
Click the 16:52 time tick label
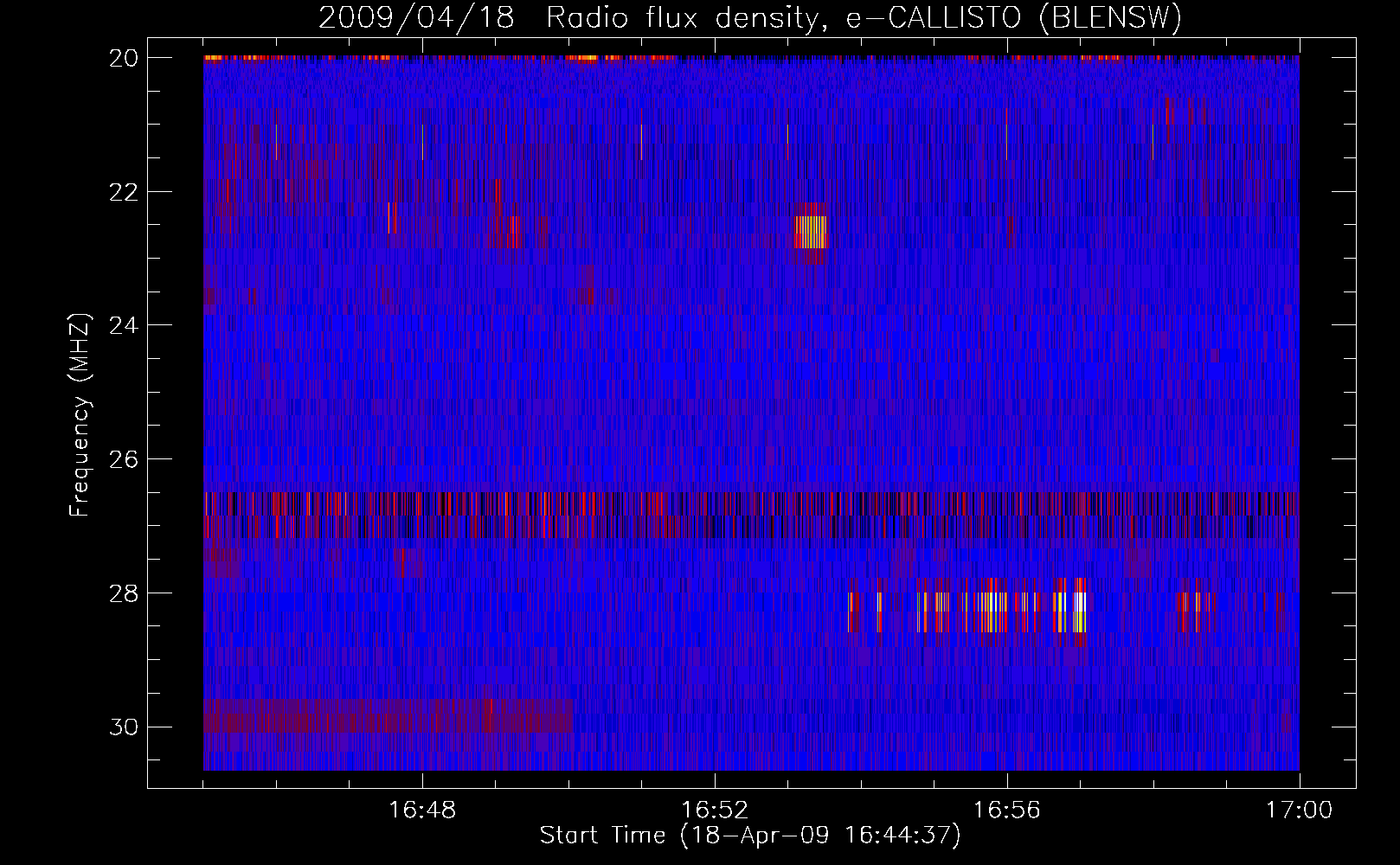click(715, 811)
